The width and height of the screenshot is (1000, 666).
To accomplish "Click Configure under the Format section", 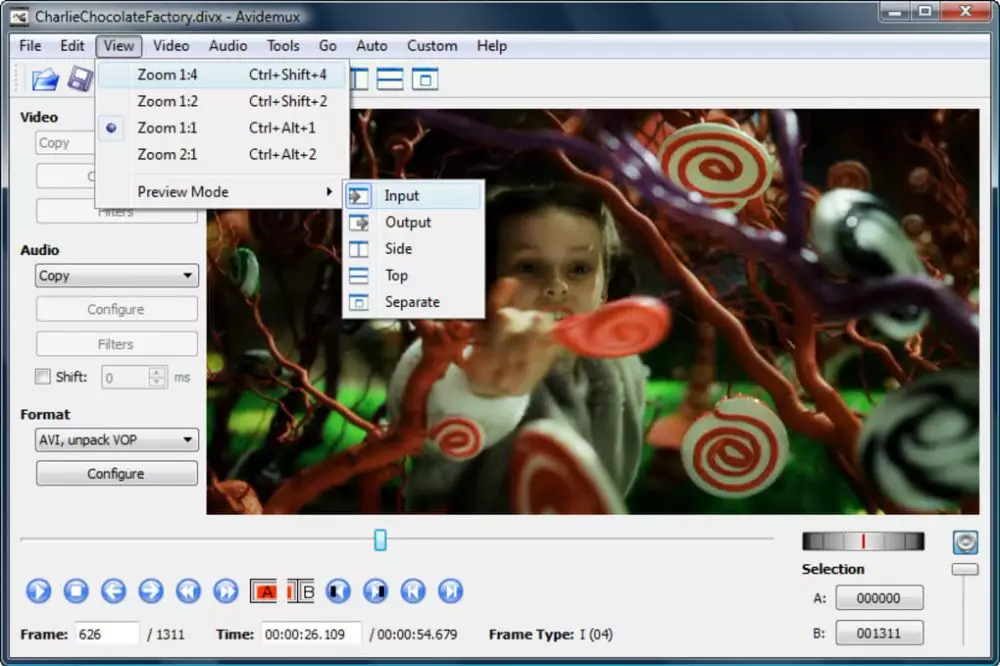I will (116, 472).
